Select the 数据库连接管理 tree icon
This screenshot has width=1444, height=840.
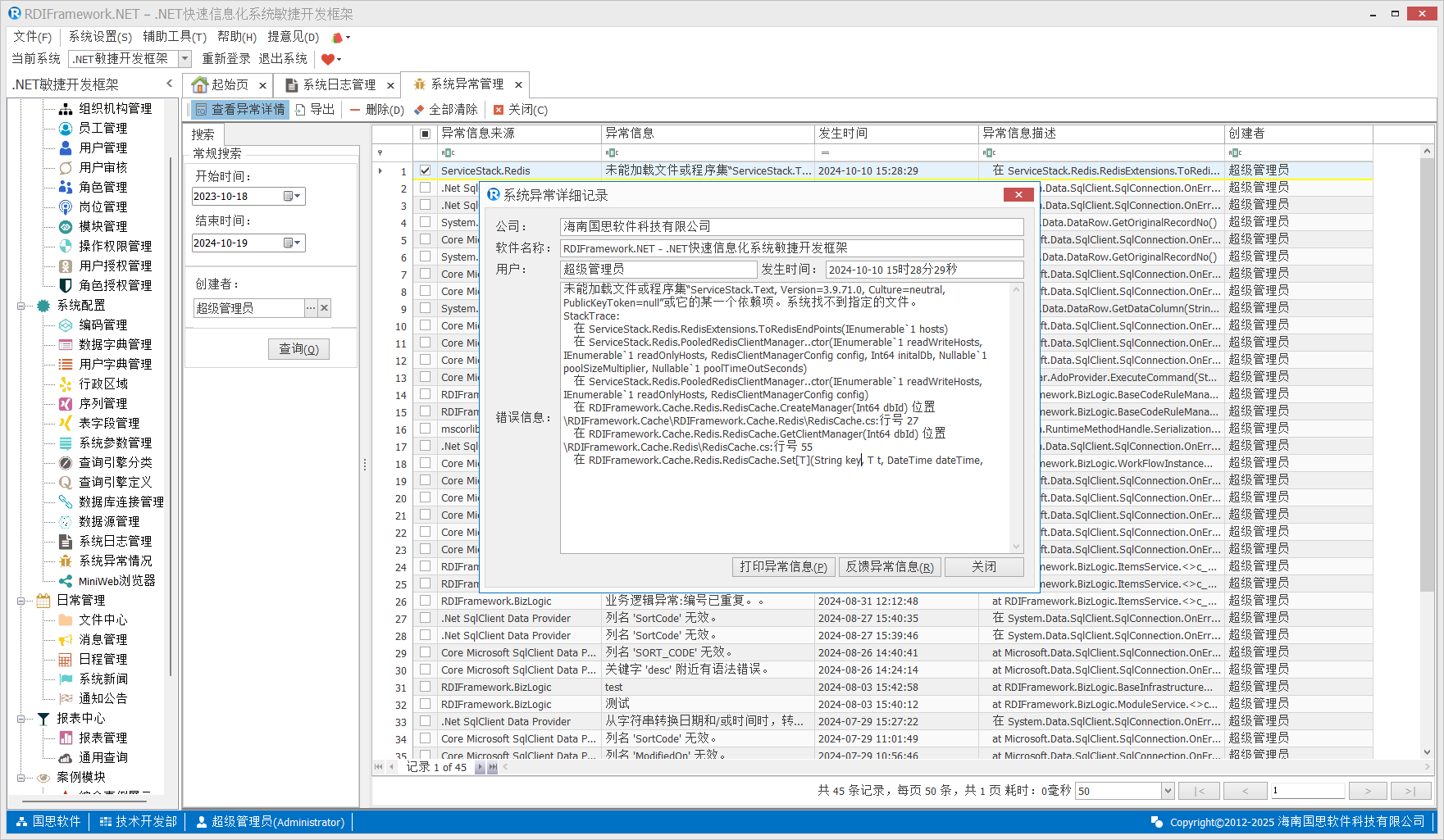66,502
